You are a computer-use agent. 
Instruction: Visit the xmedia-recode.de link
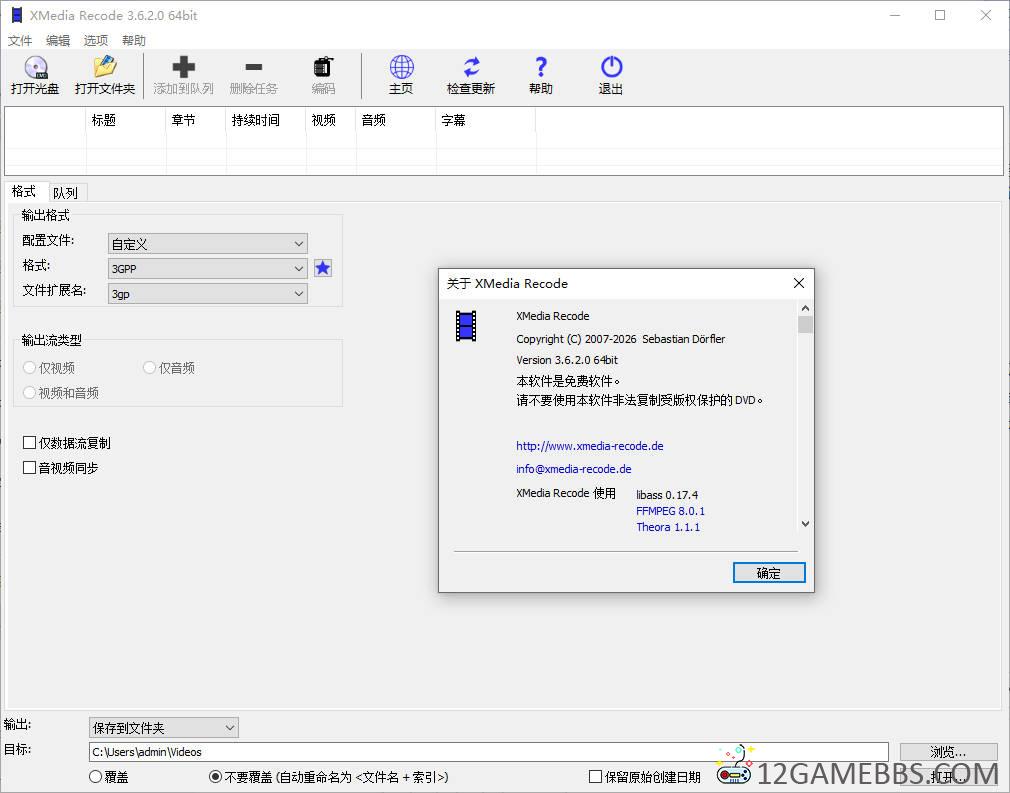point(589,446)
